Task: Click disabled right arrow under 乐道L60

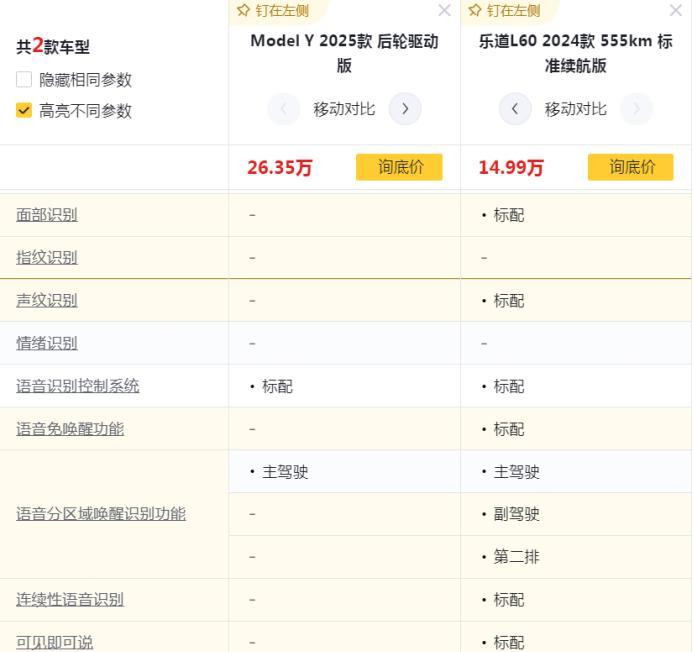Action: tap(636, 109)
